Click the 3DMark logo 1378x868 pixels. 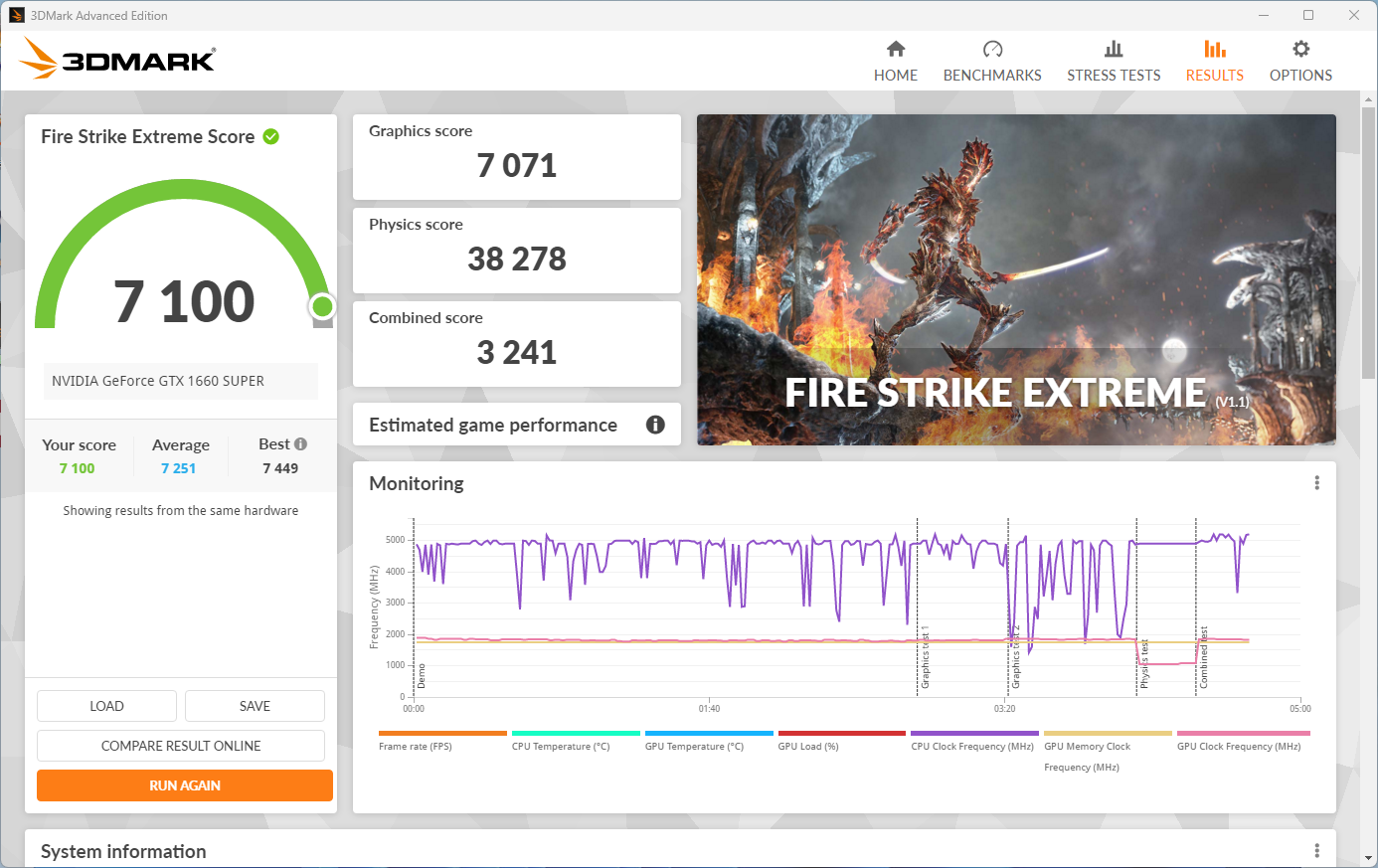(117, 59)
